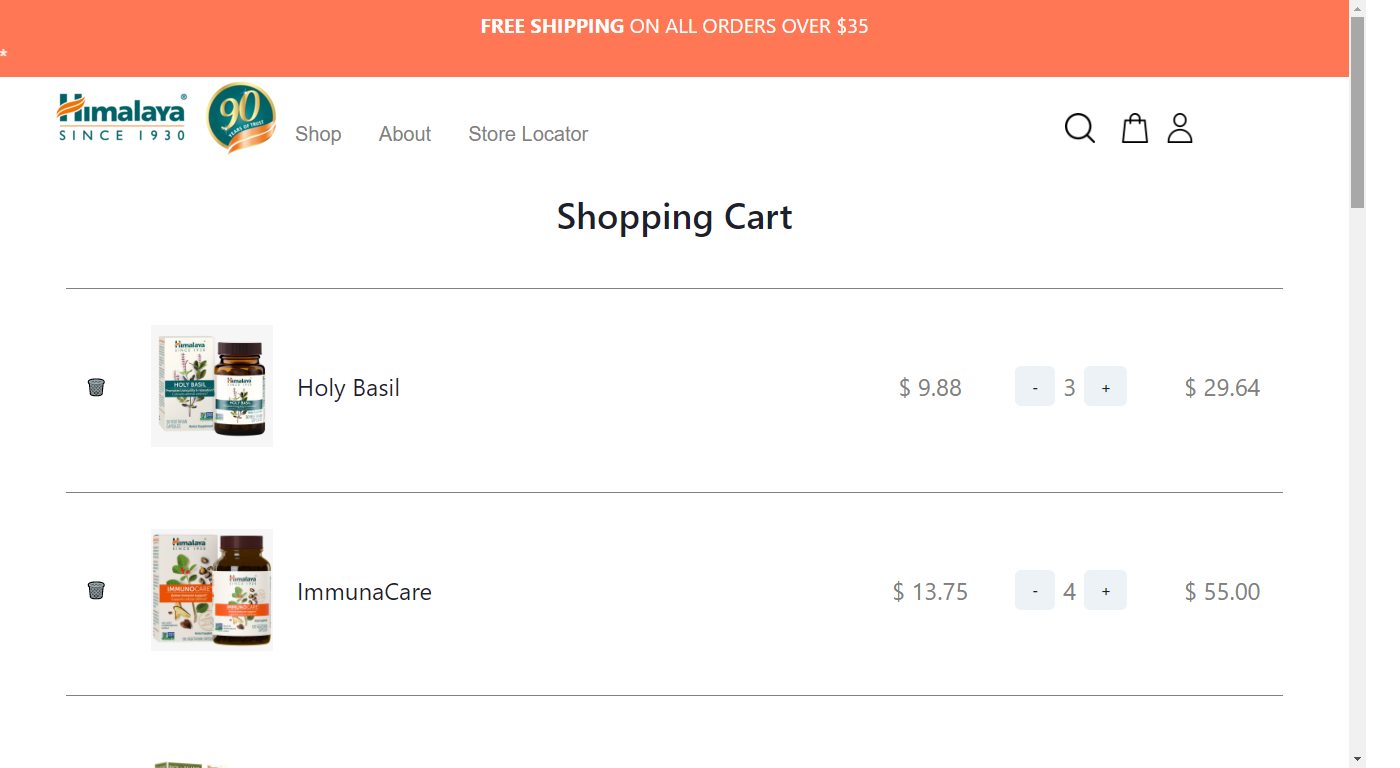Viewport: 1400px width, 768px height.
Task: Delete ImmunaCare using trash icon
Action: coord(96,590)
